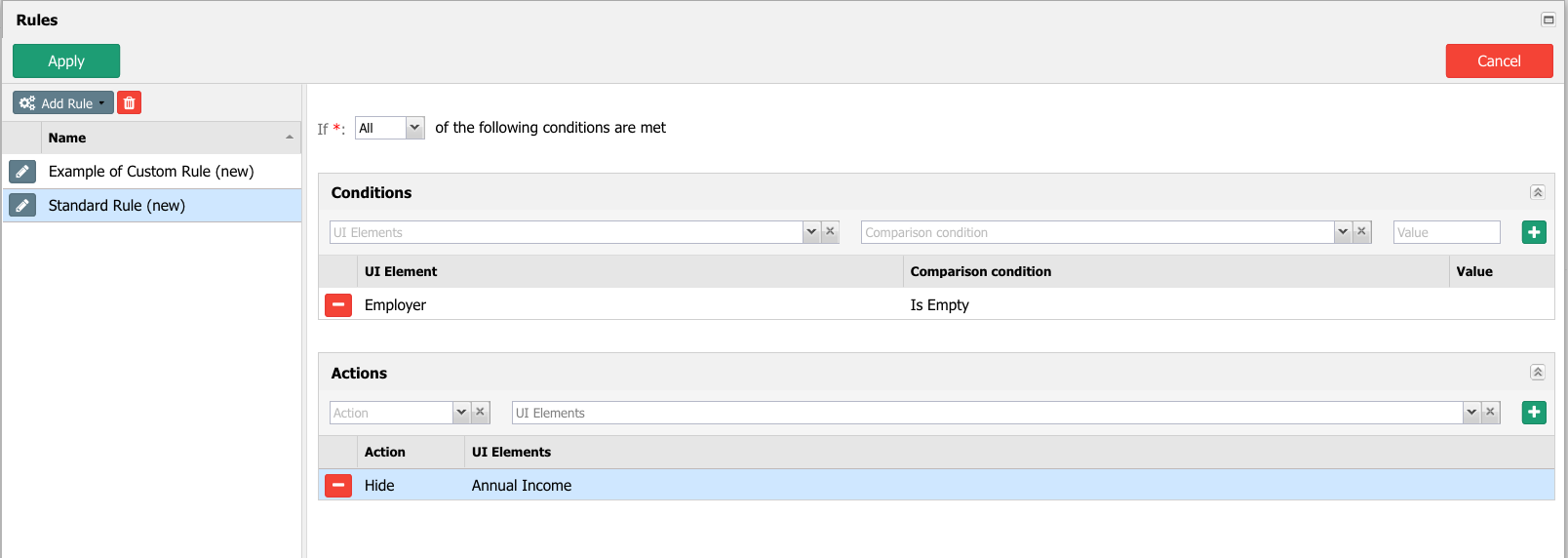
Task: Remove the Hide Annual Income action
Action: pos(338,486)
